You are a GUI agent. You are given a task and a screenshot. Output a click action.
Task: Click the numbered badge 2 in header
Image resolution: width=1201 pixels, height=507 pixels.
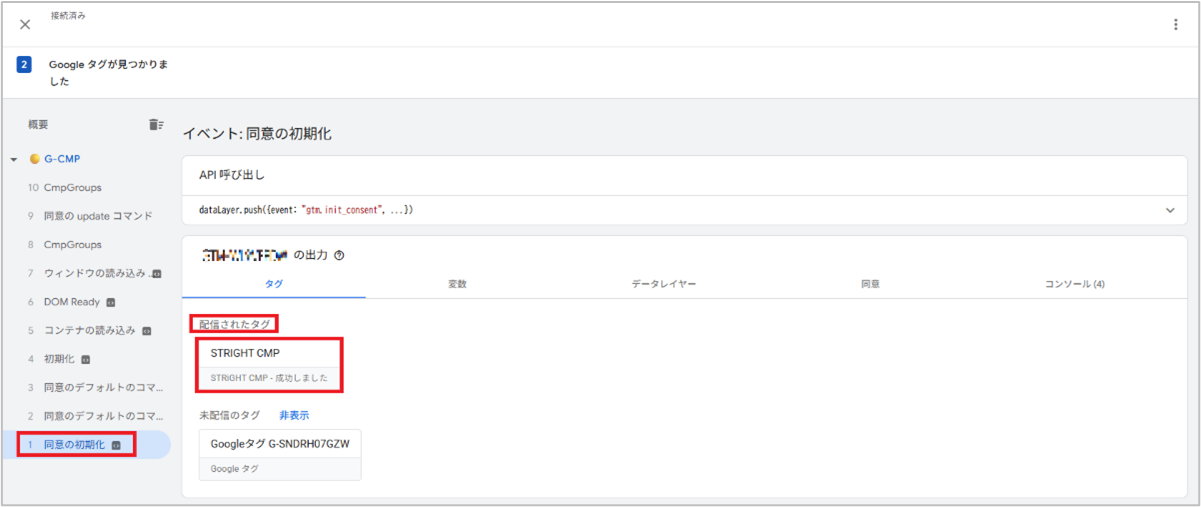[25, 64]
